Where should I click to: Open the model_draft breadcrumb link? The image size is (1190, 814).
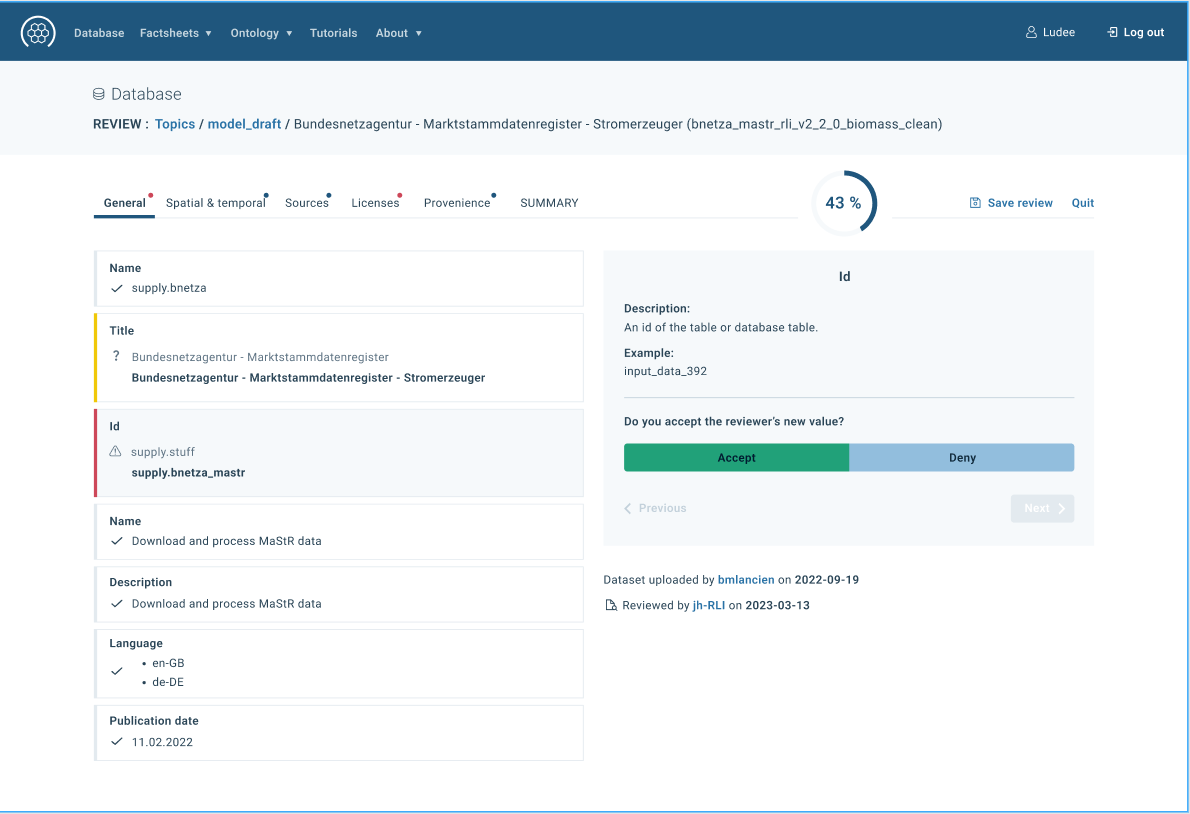pos(244,123)
